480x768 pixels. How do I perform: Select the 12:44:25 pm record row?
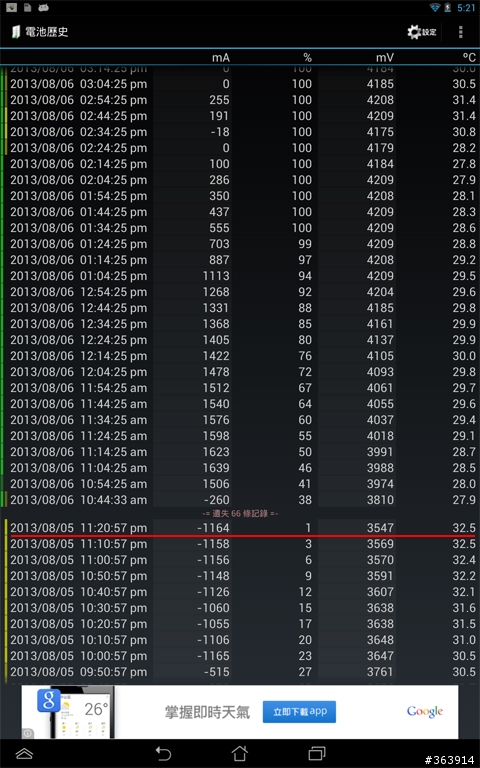click(240, 308)
